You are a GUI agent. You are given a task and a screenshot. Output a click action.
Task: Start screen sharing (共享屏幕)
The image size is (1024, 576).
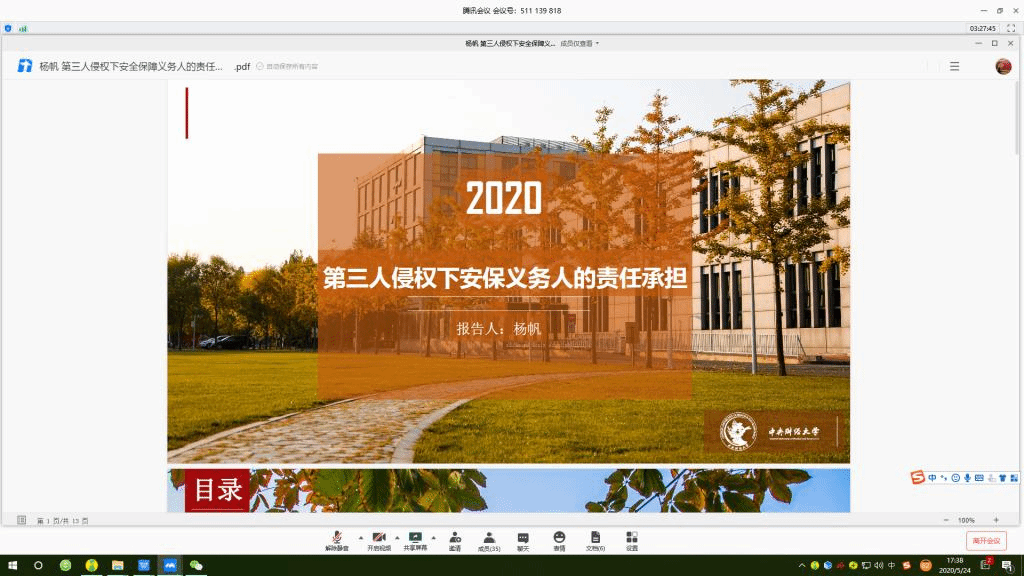[415, 540]
